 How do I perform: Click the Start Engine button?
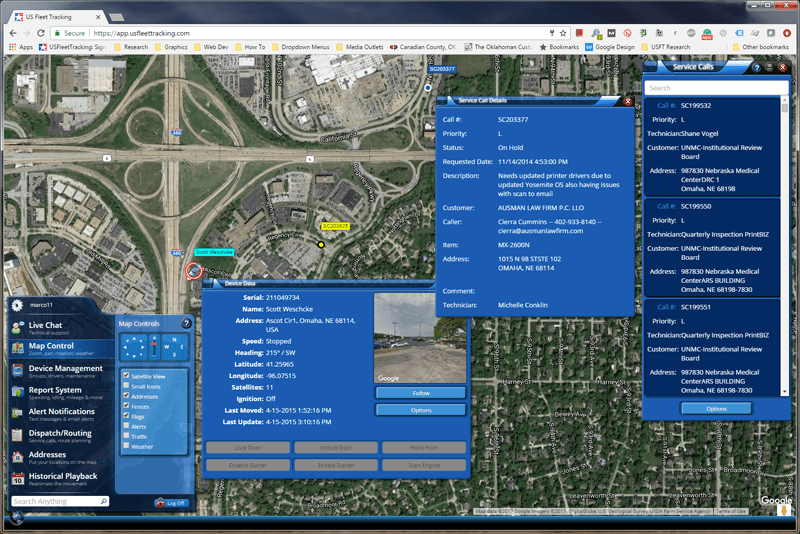click(x=423, y=465)
